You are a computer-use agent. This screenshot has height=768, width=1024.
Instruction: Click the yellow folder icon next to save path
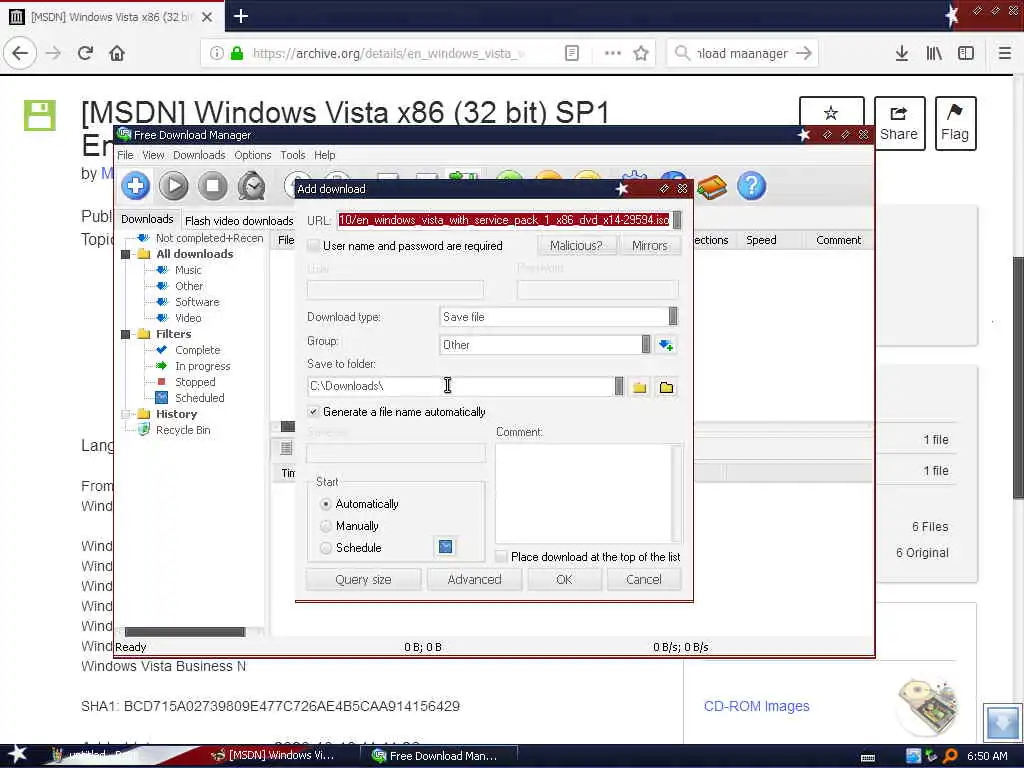coord(639,387)
